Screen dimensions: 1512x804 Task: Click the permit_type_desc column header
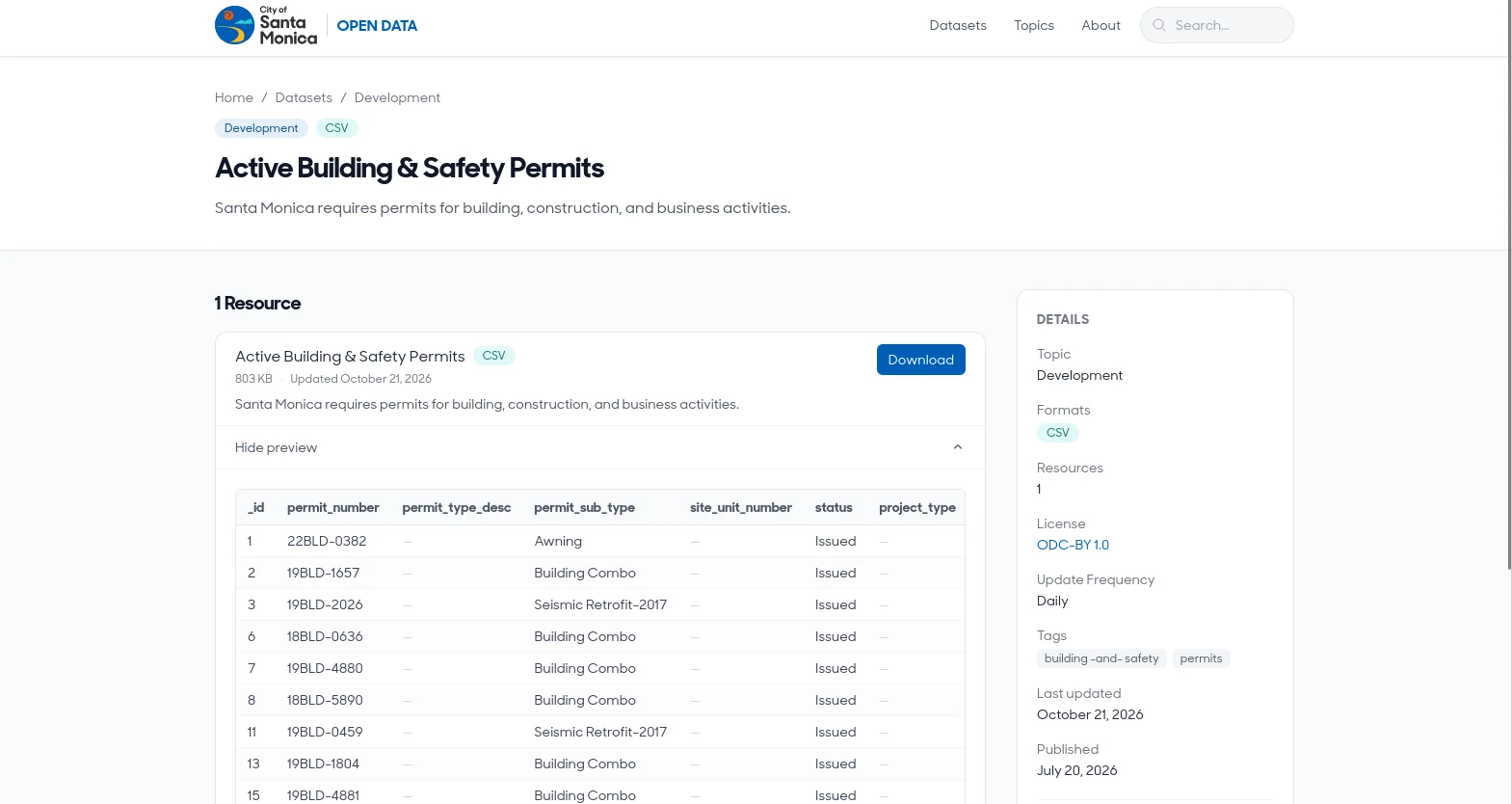(x=457, y=508)
